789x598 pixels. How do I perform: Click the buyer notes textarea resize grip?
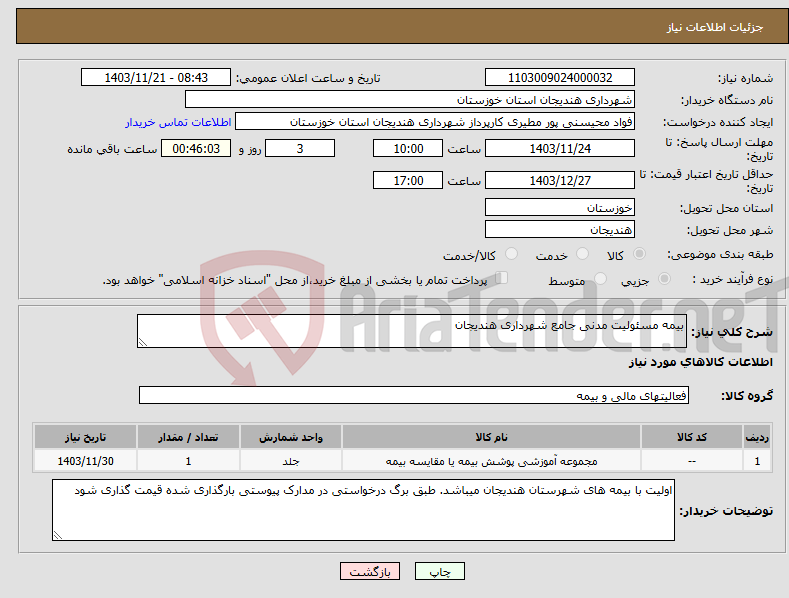[58, 535]
